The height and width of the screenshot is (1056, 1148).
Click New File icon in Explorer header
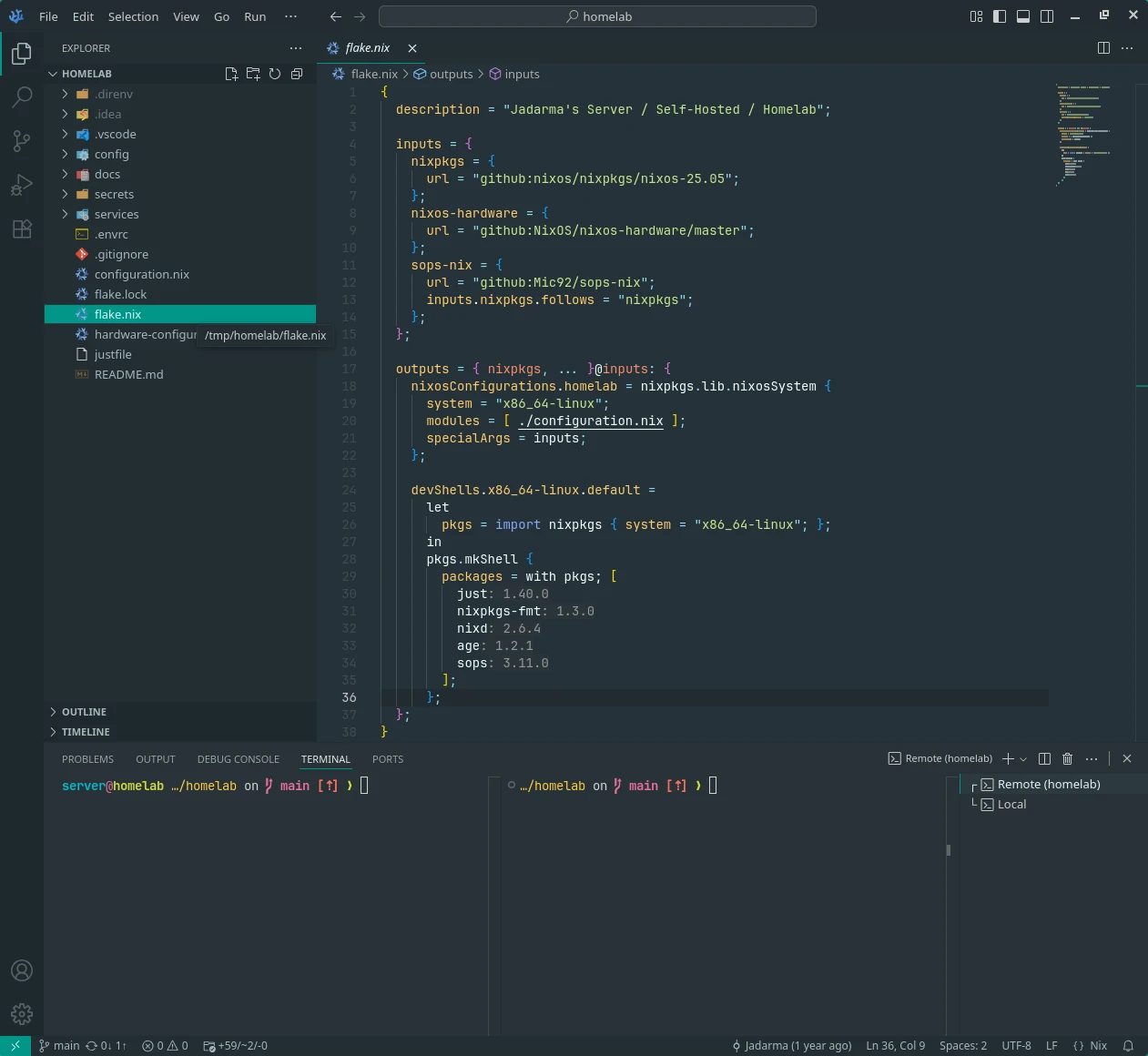tap(231, 74)
